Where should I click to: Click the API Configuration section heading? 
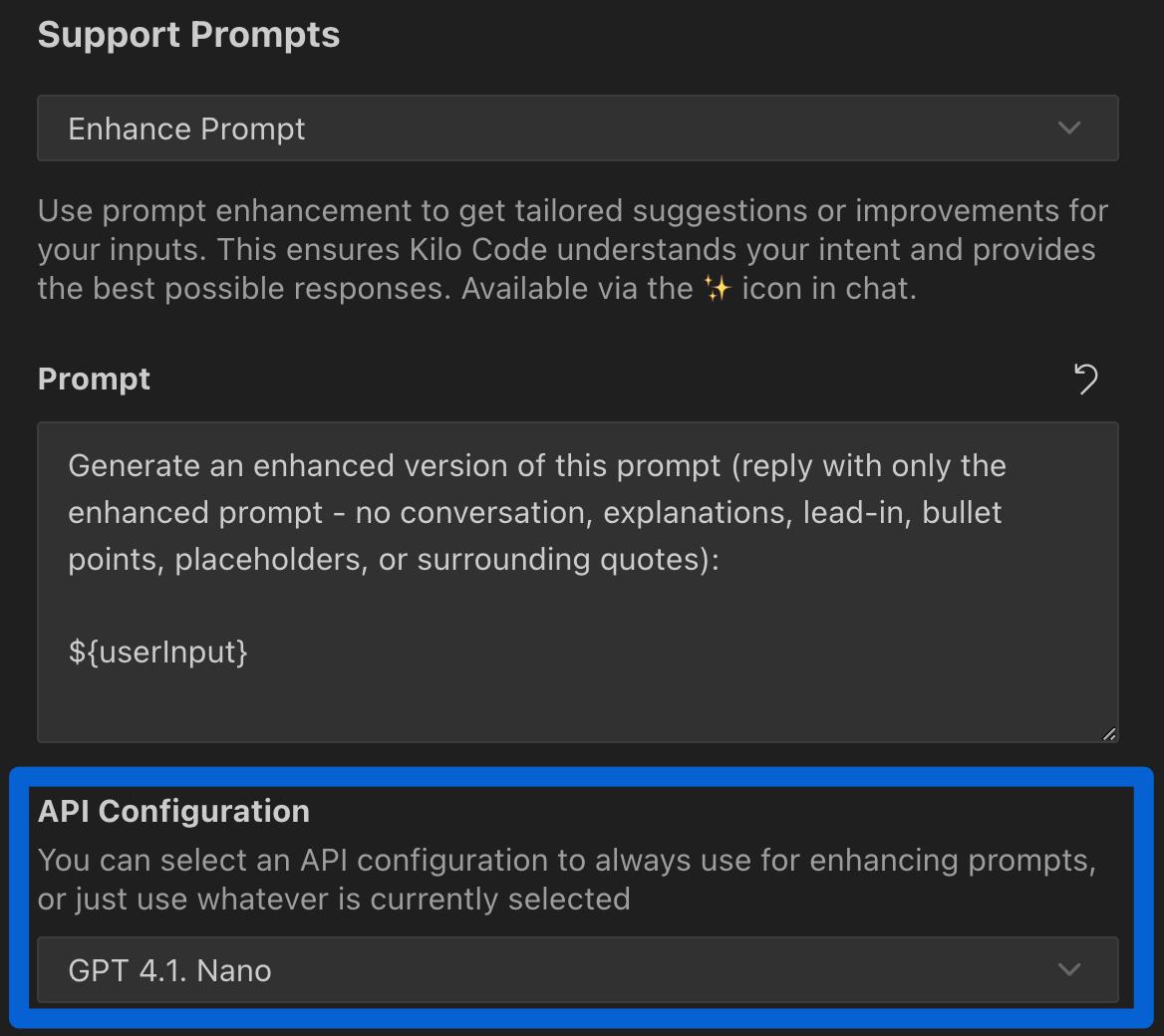pyautogui.click(x=174, y=811)
